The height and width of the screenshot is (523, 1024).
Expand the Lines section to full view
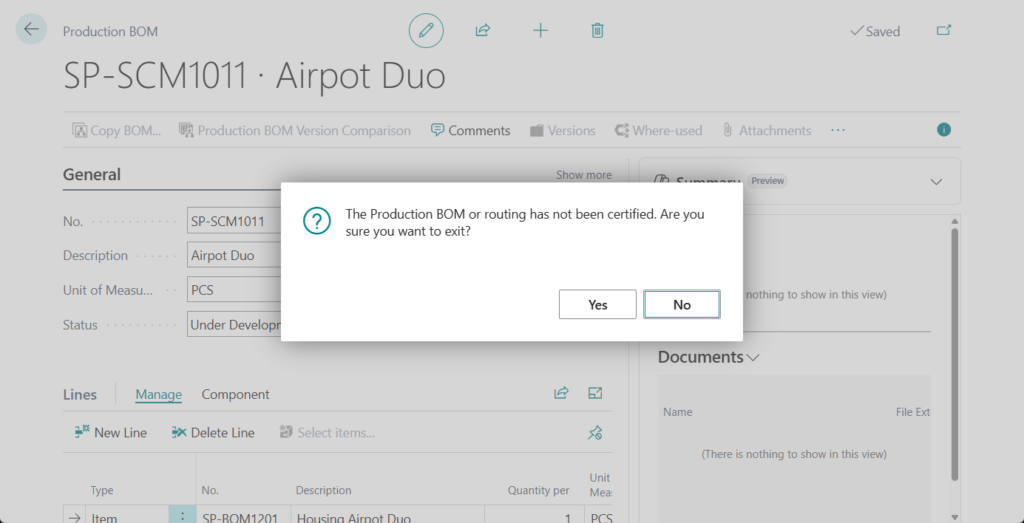pos(596,394)
